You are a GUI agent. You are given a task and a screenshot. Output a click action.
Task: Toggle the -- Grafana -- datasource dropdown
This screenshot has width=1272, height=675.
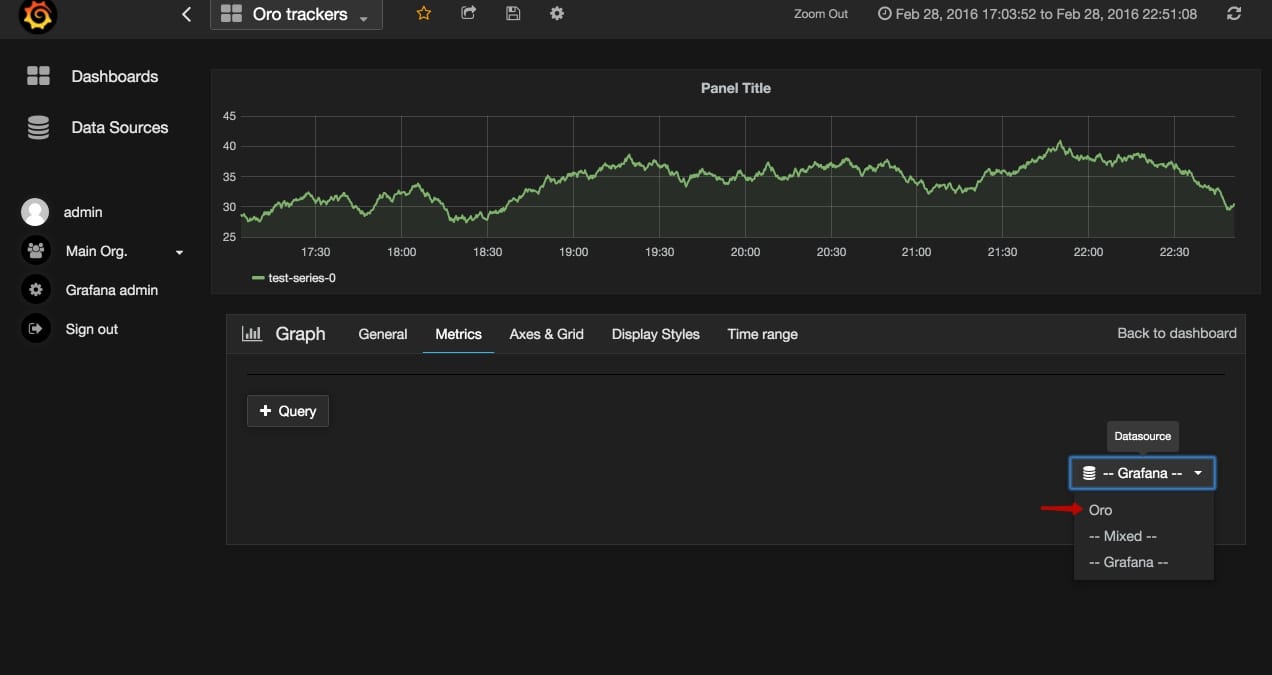click(1143, 473)
